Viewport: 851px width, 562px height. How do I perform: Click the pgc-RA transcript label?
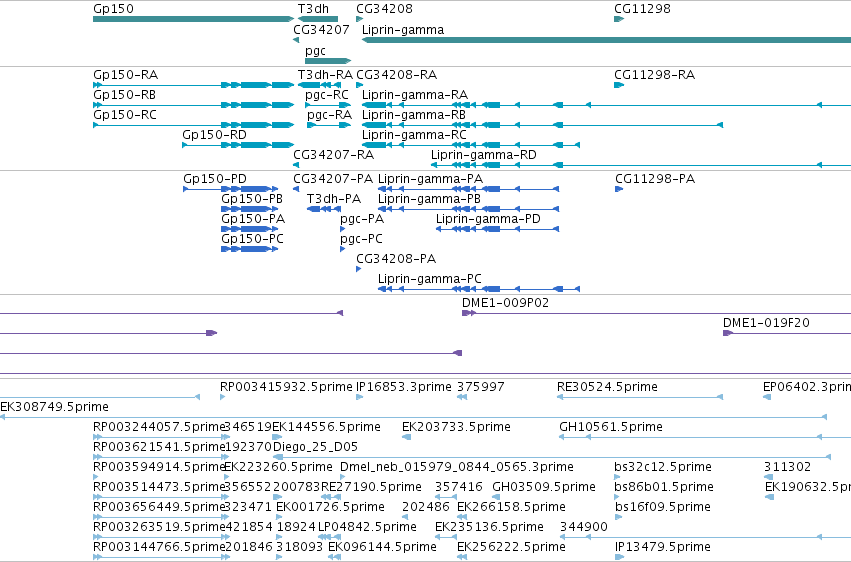click(x=329, y=115)
